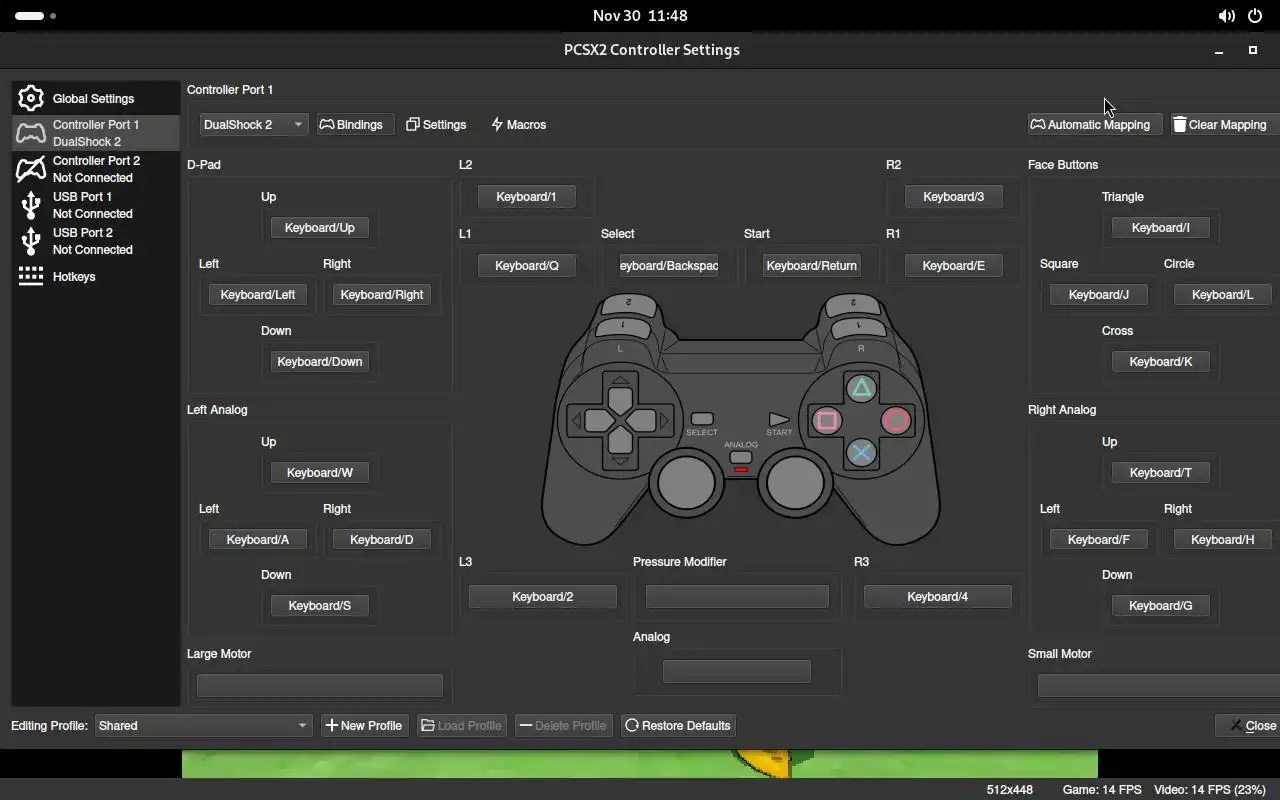Screen dimensions: 1280x800
Task: Click the D-Pad Left Keyboard/Left binding
Action: click(x=258, y=295)
